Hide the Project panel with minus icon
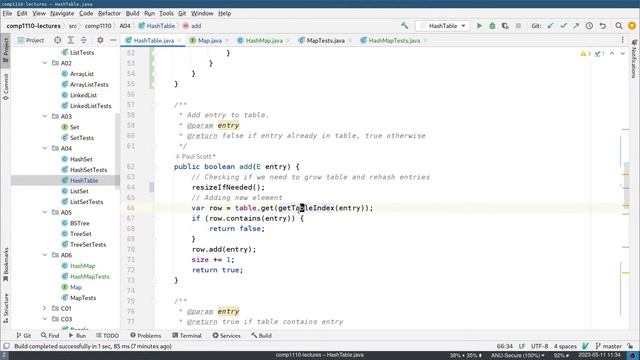Viewport: 640px width, 360px height. point(113,40)
